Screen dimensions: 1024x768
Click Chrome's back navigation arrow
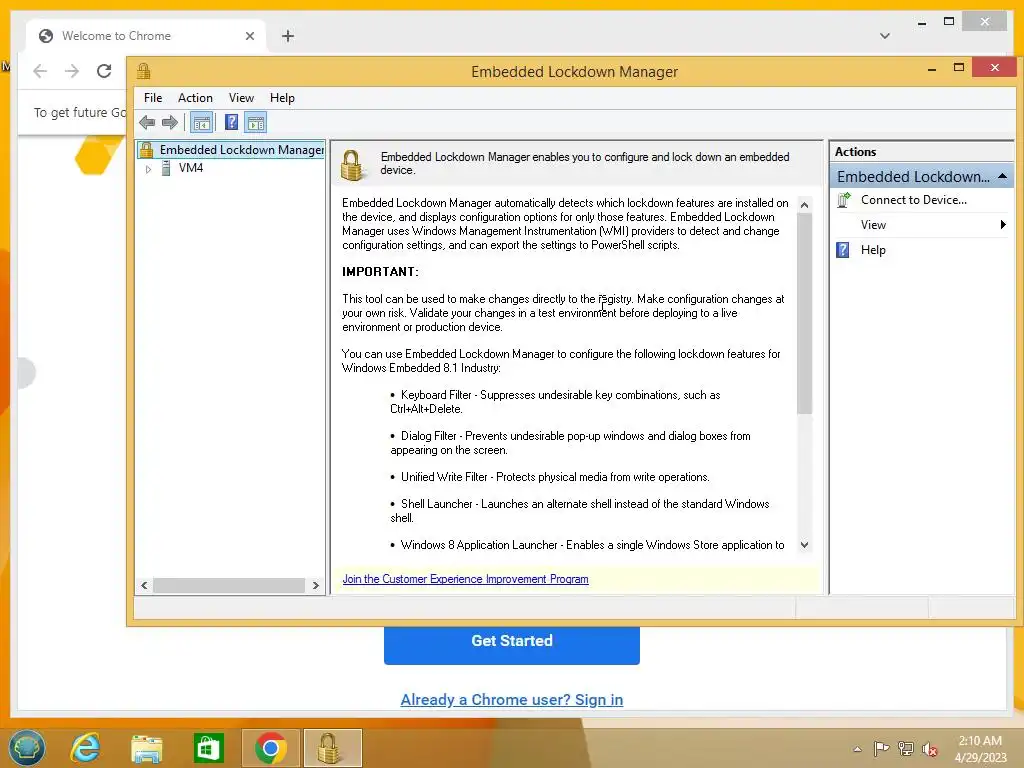pos(40,71)
